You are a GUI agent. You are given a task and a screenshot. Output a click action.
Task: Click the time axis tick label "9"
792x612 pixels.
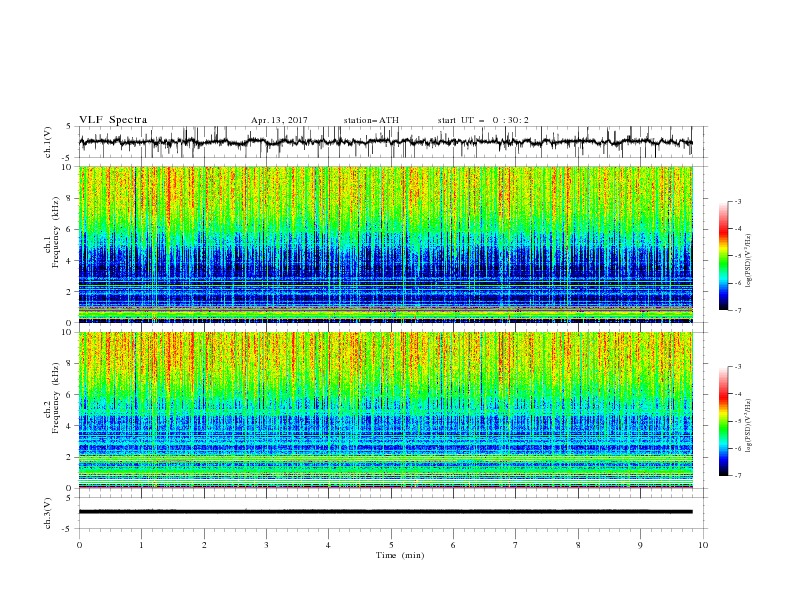coord(640,545)
